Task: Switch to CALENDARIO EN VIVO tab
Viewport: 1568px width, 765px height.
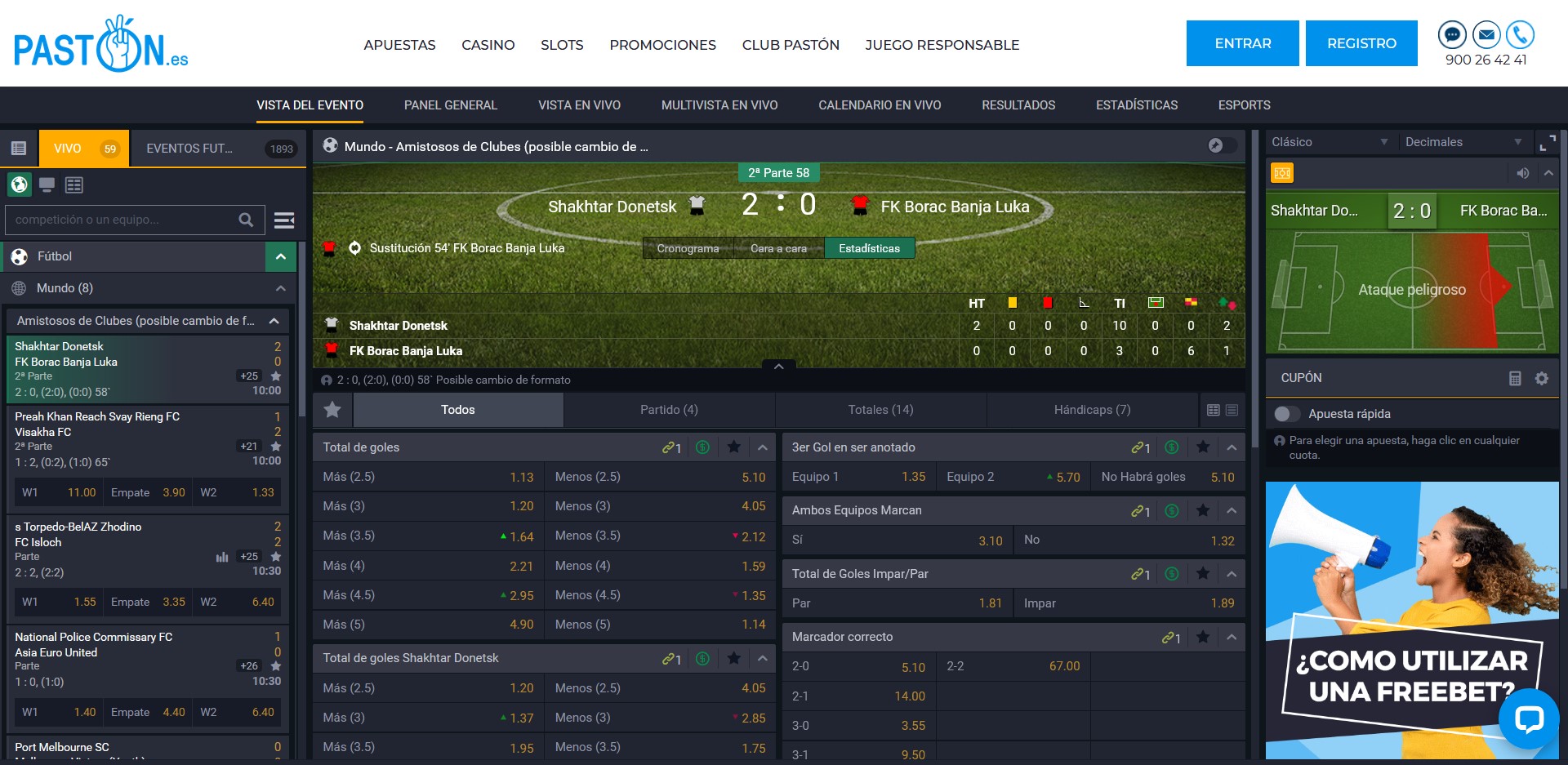Action: pos(880,105)
